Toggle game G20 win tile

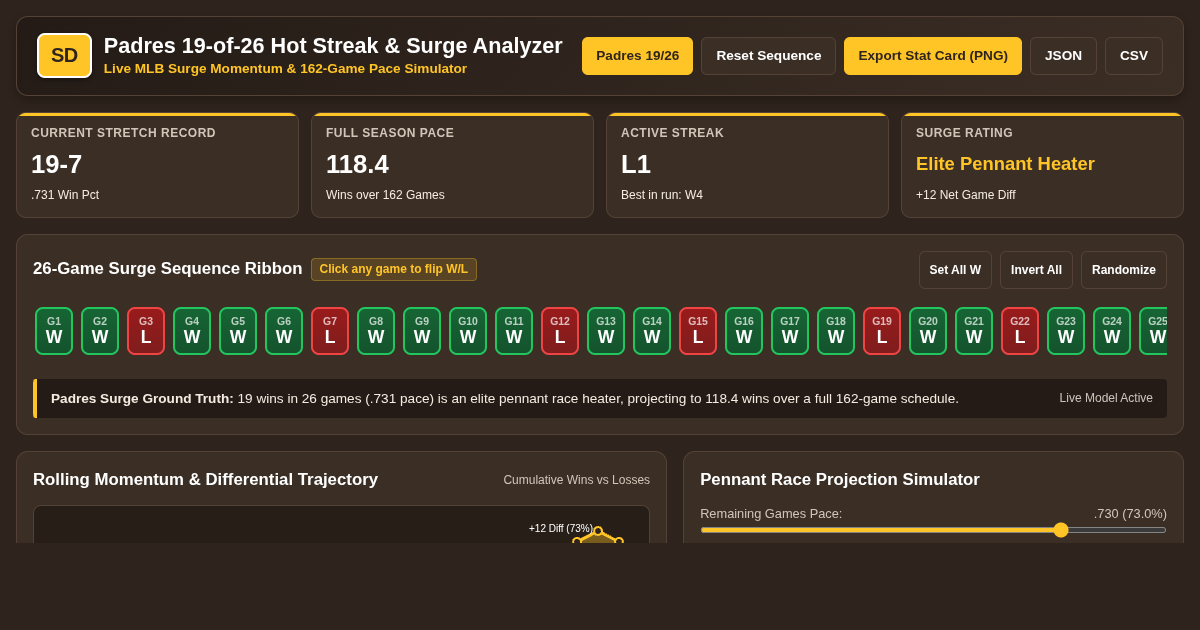[x=928, y=331]
